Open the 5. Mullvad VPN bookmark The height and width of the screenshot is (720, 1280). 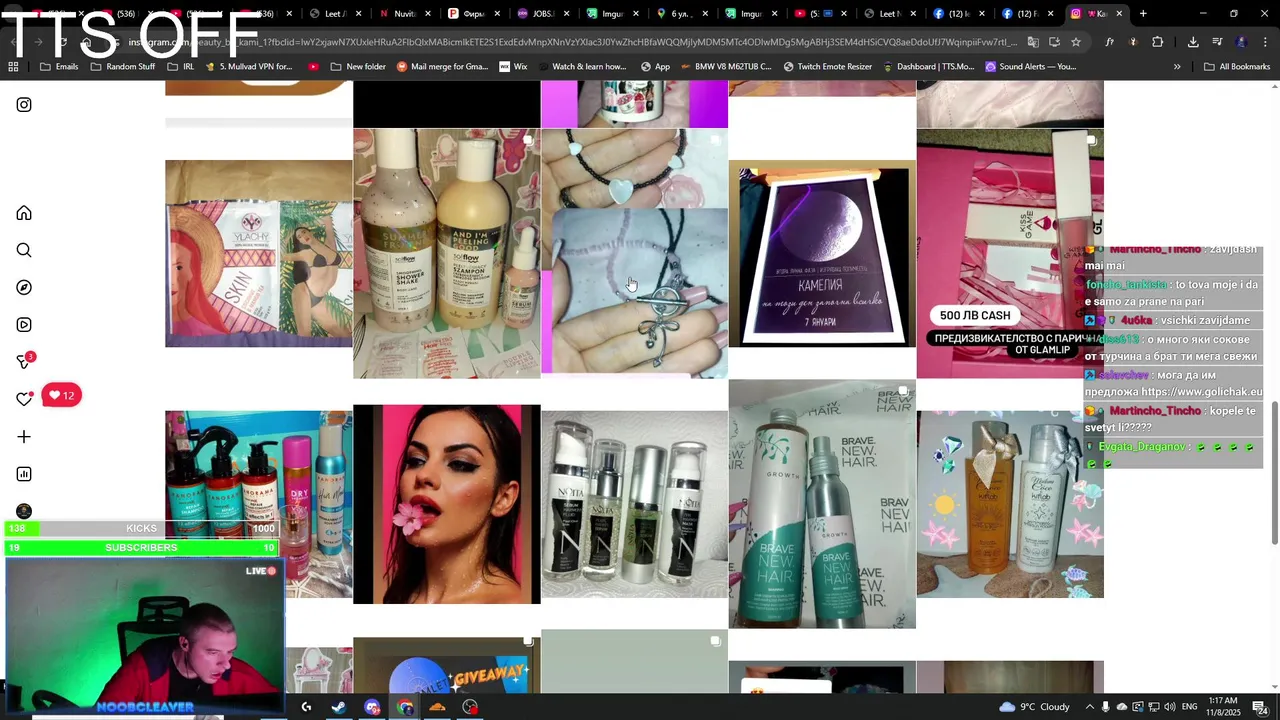click(x=249, y=66)
